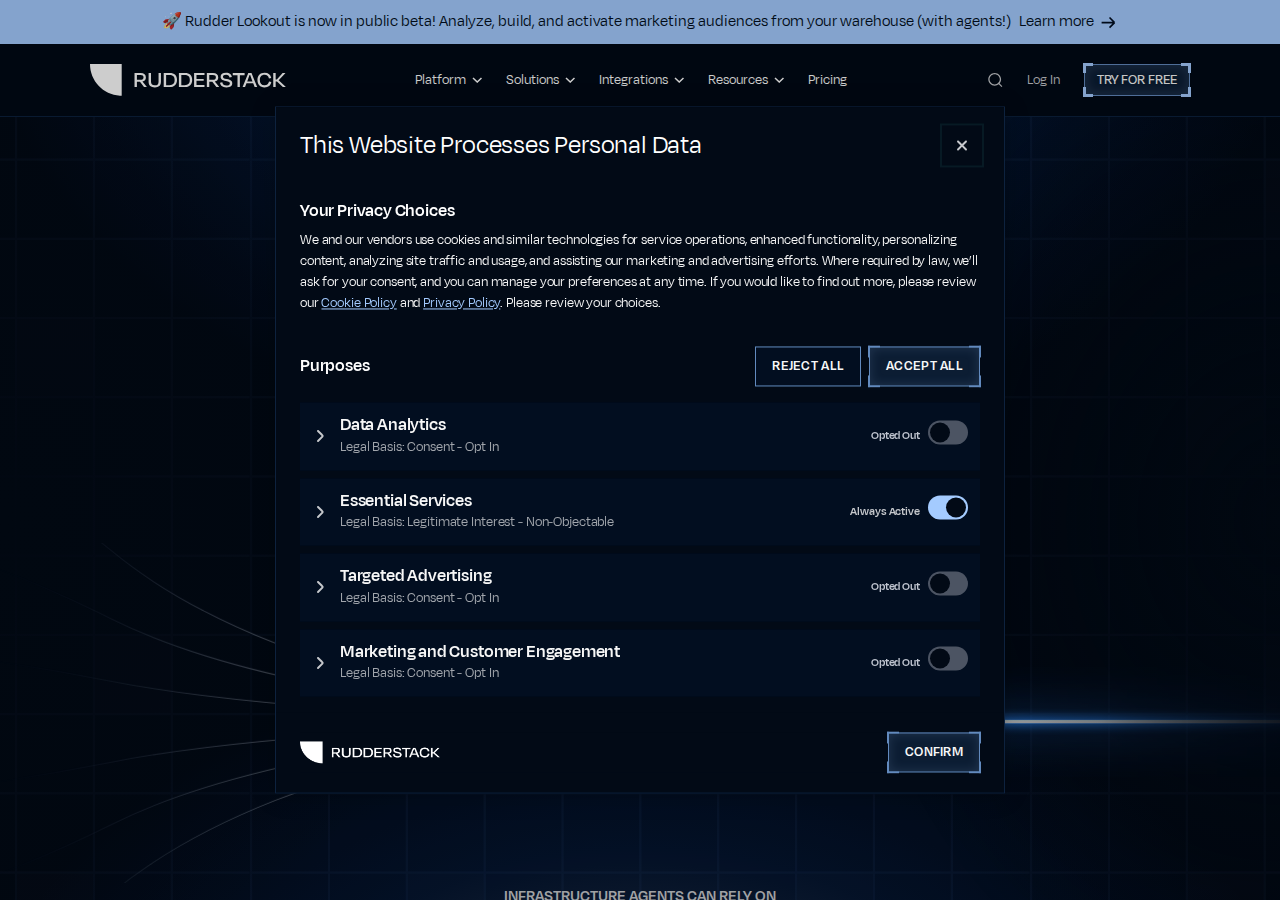Open the Platform dropdown menu
Screen dimensions: 1280x900
tap(448, 80)
